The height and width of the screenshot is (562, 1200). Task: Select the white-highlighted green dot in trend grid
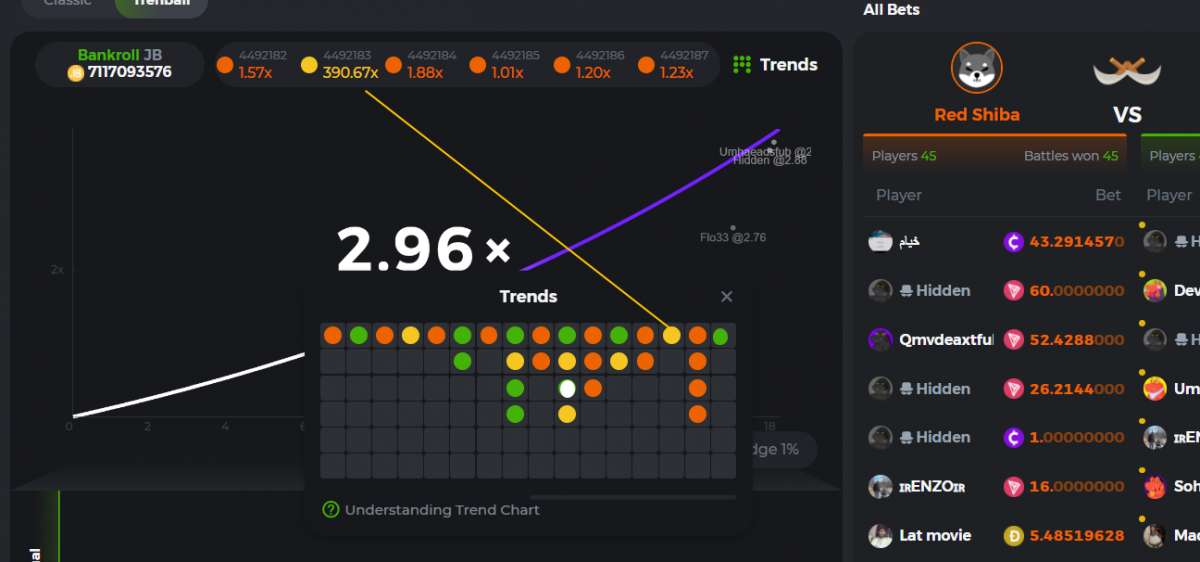pos(567,388)
